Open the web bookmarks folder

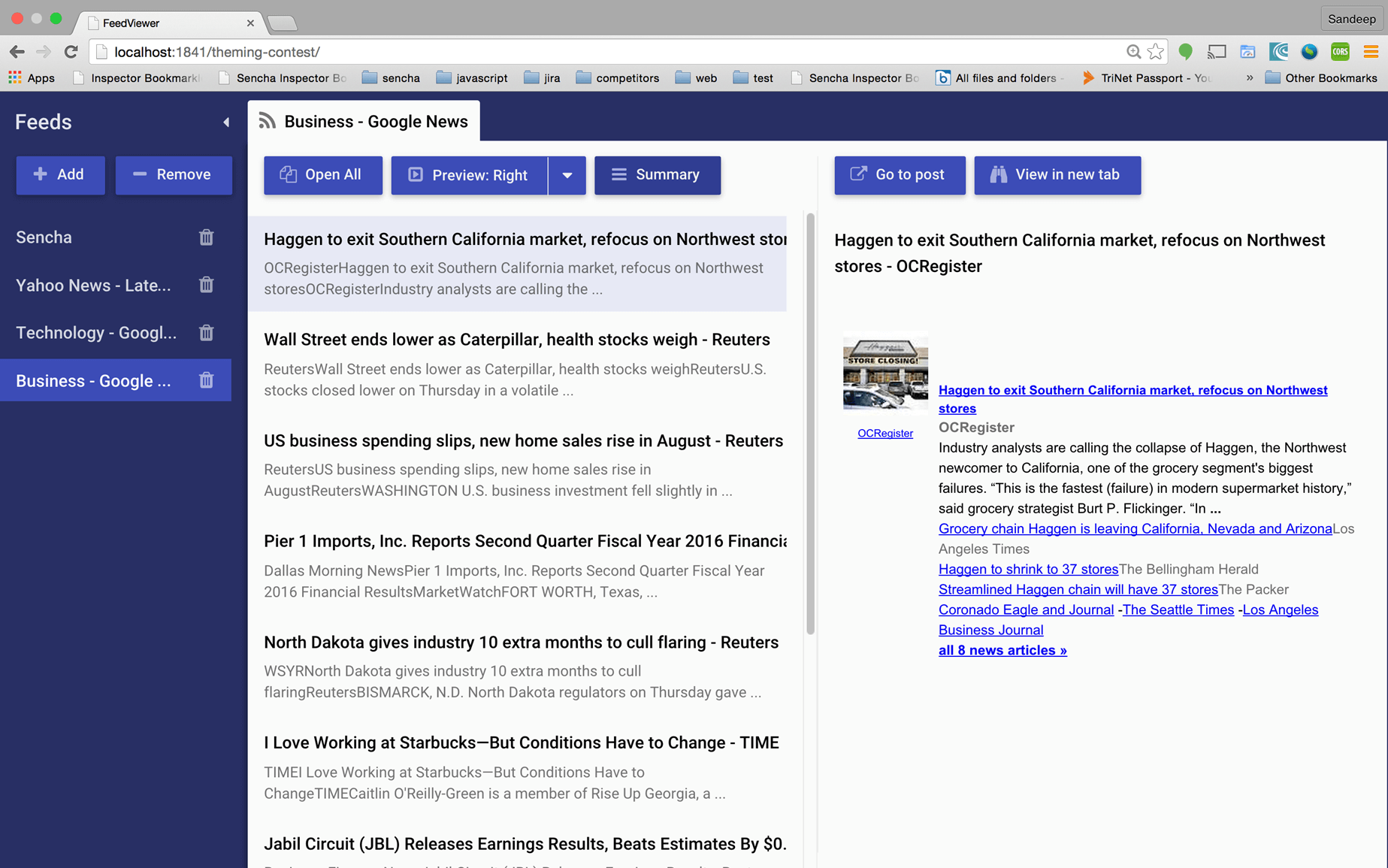click(x=697, y=77)
